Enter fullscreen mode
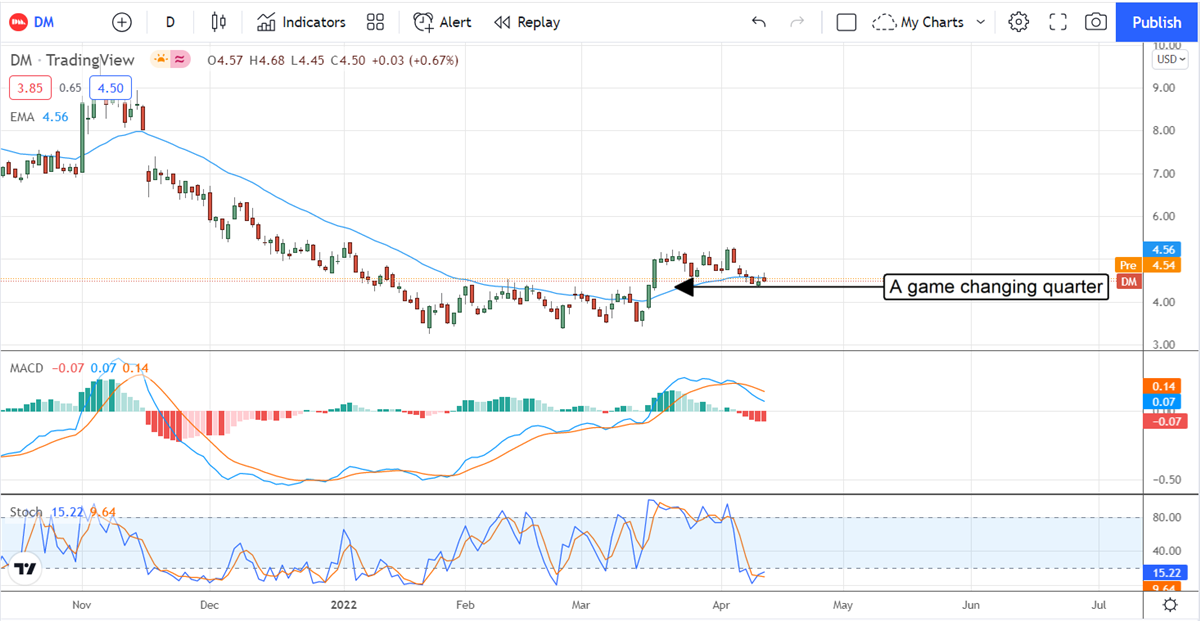 (x=1058, y=22)
